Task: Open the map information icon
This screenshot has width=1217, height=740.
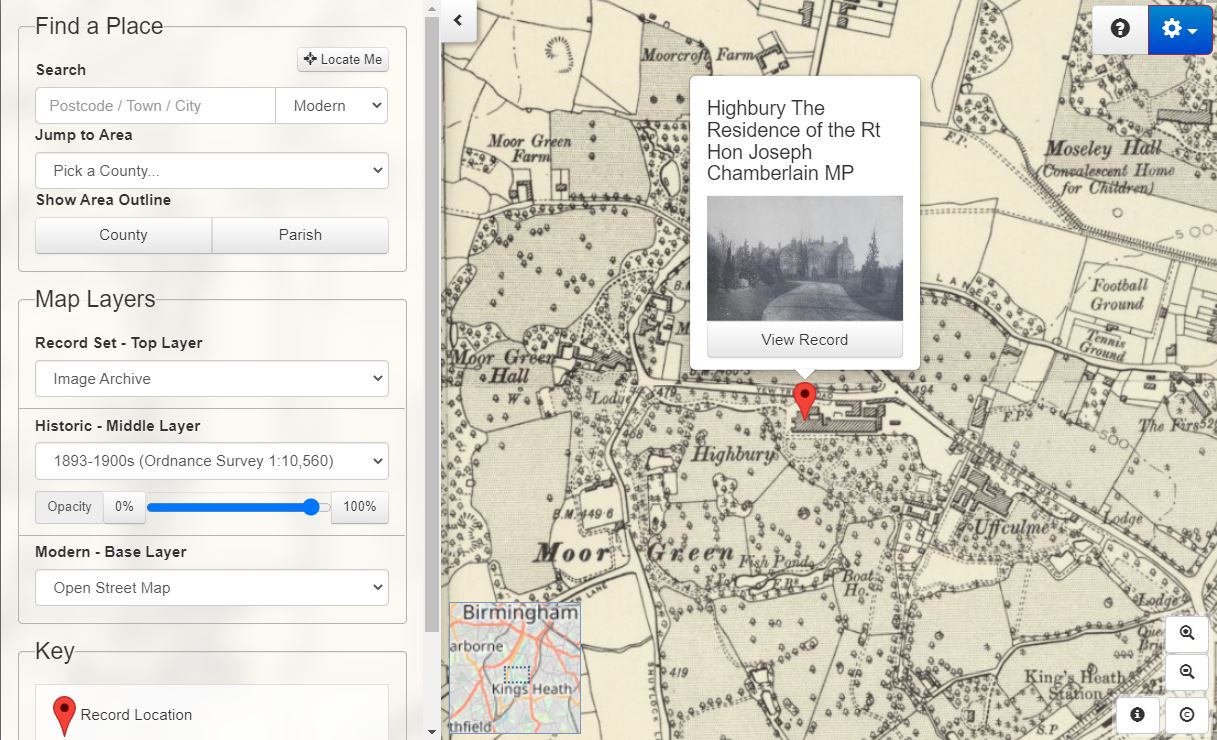Action: [x=1137, y=714]
